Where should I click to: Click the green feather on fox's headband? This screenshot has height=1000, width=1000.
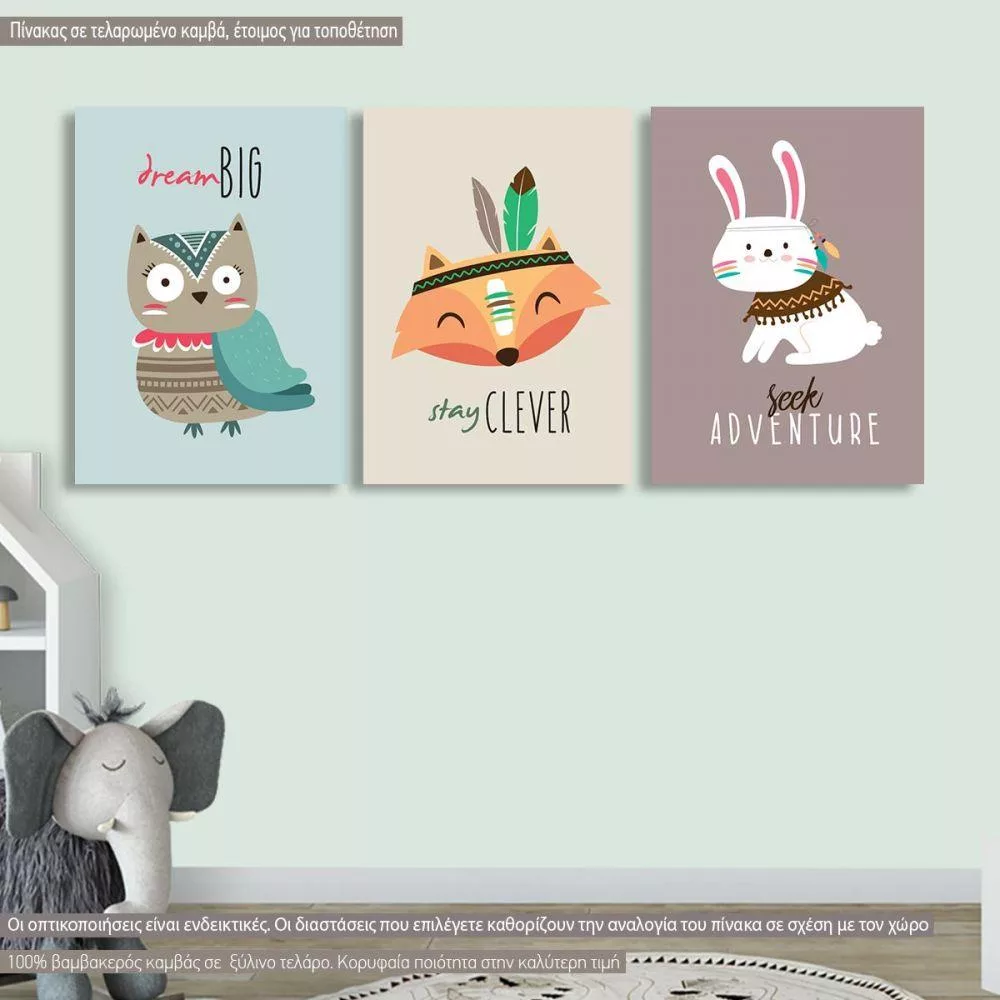(x=519, y=210)
